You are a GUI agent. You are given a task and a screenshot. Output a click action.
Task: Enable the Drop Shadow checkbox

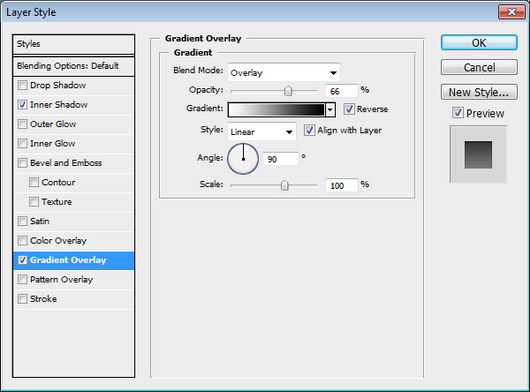pos(23,85)
